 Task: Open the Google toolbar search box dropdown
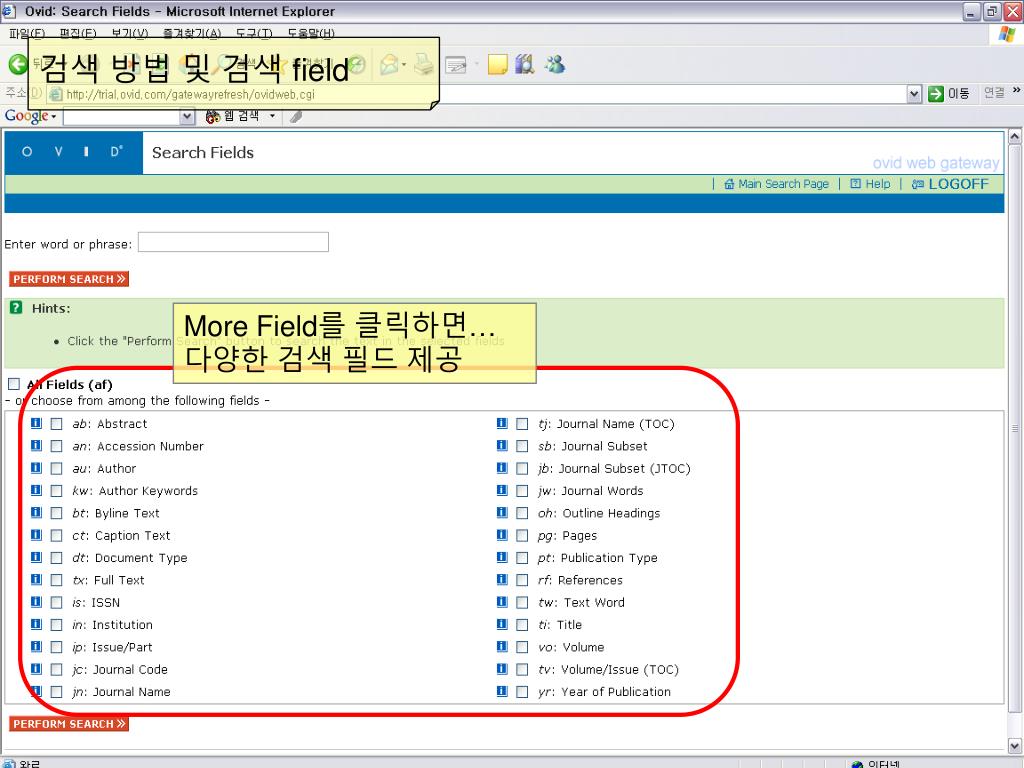pos(187,117)
